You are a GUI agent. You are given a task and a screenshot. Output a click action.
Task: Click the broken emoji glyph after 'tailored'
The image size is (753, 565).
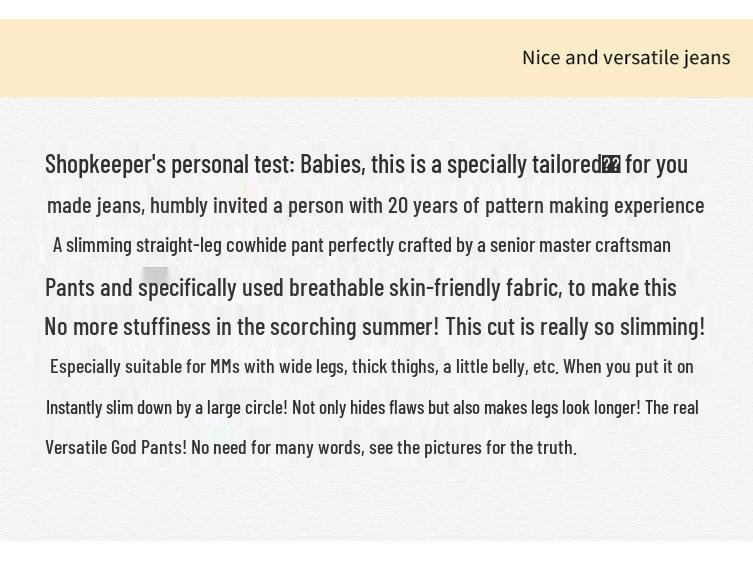(x=611, y=165)
